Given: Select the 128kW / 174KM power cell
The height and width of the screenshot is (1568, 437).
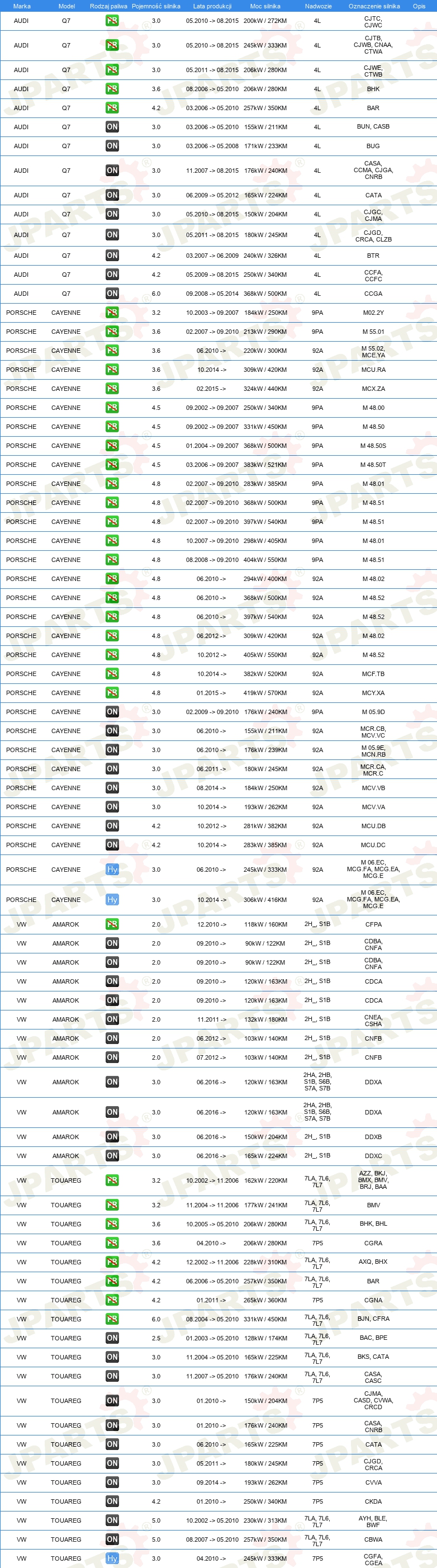Looking at the screenshot, I should (x=265, y=1338).
